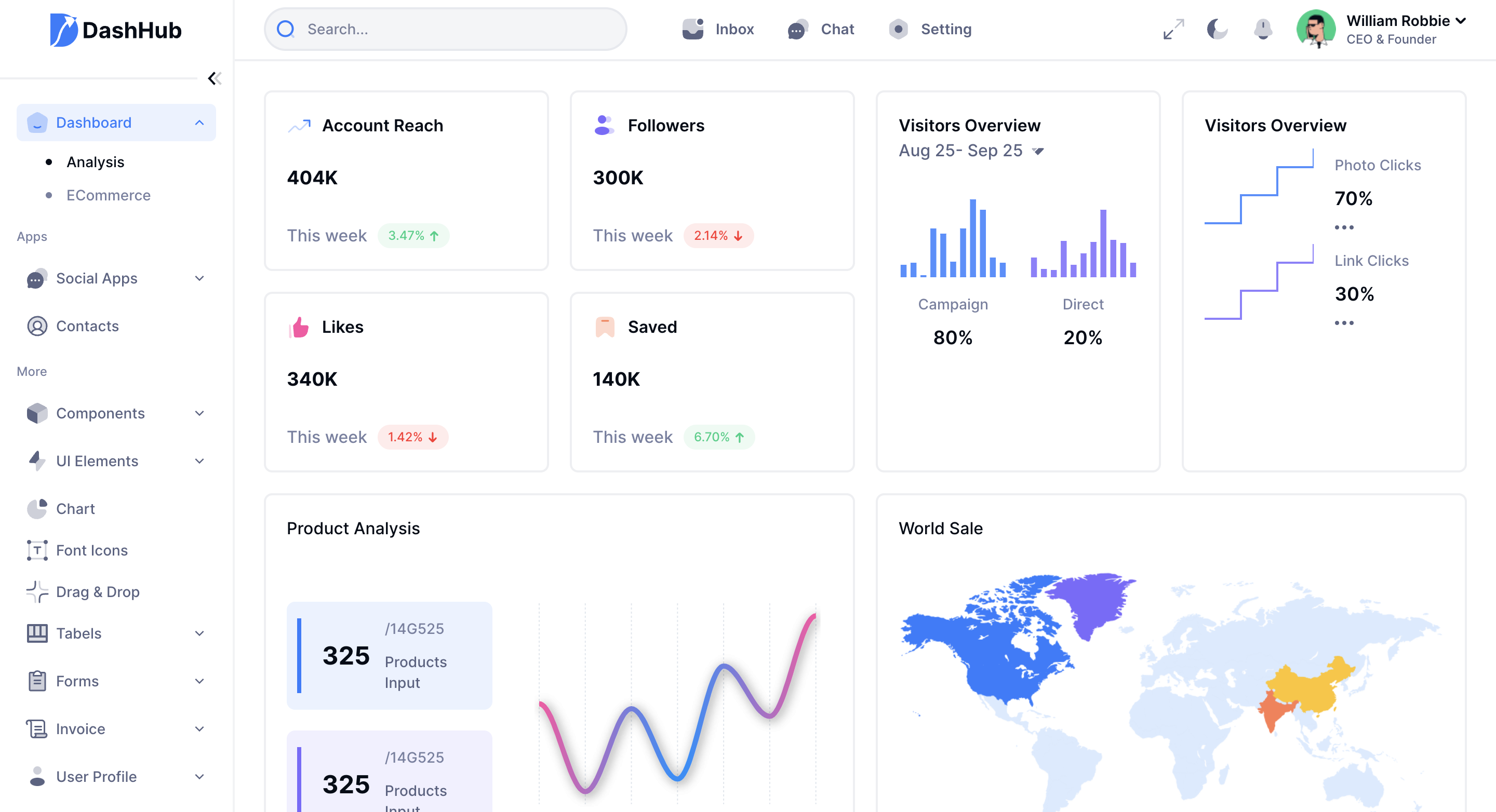The width and height of the screenshot is (1496, 812).
Task: Open the Chat panel
Action: (821, 29)
